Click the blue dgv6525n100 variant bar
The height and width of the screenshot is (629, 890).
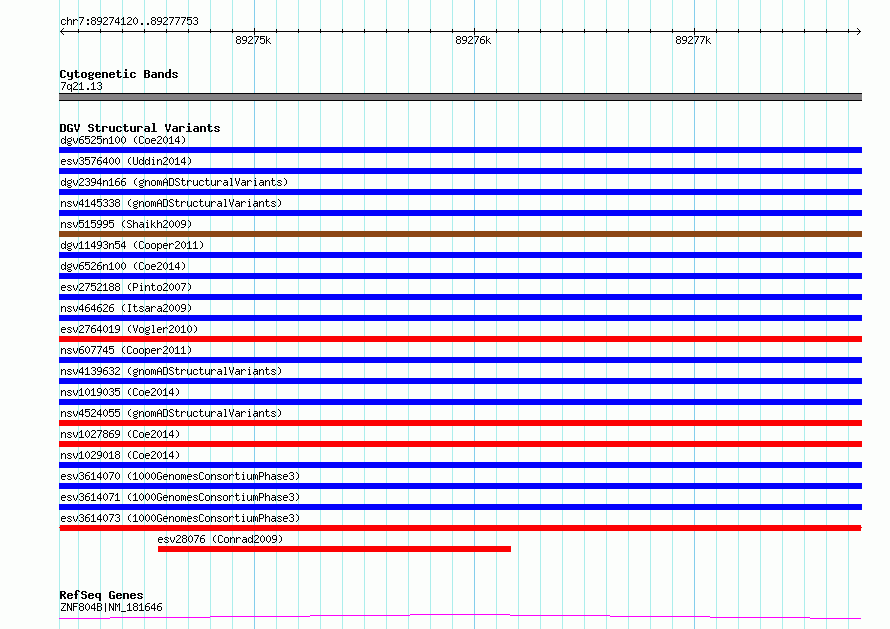tap(460, 150)
